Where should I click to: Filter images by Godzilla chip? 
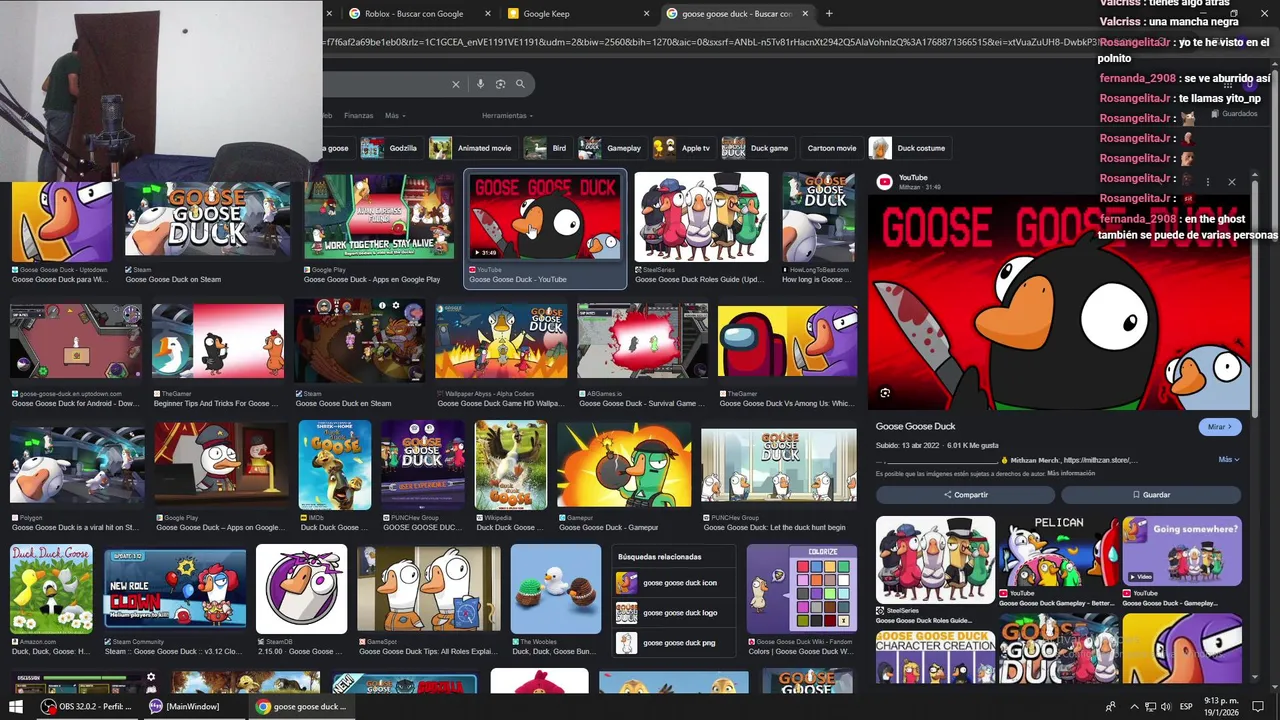pos(390,148)
